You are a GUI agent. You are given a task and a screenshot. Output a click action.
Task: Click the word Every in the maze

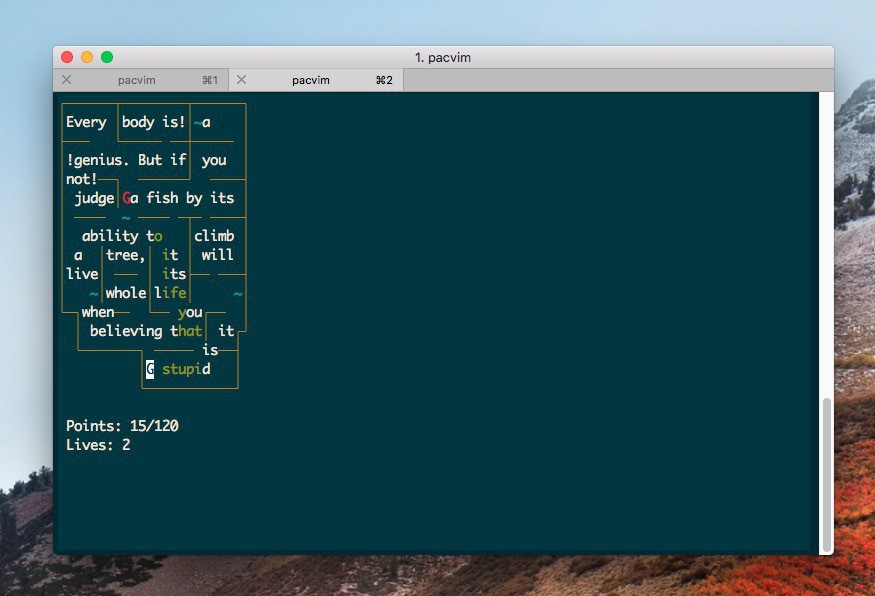click(86, 122)
